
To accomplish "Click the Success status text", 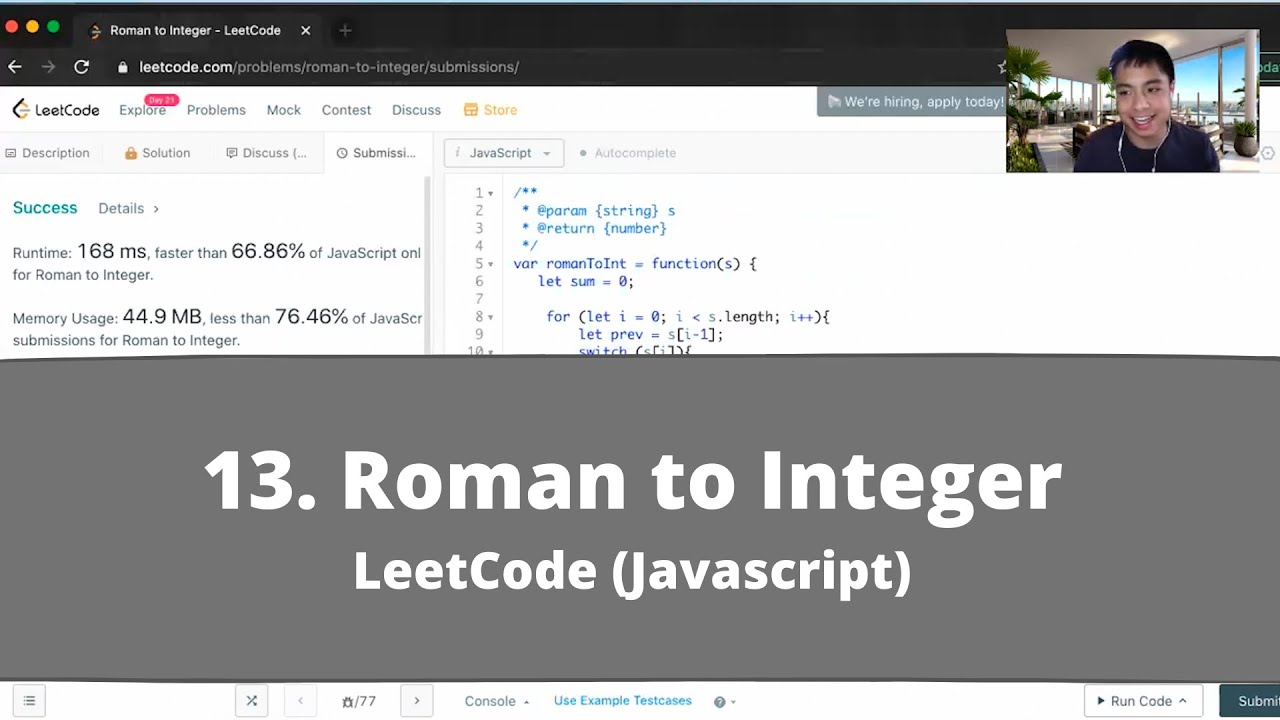I will 45,208.
